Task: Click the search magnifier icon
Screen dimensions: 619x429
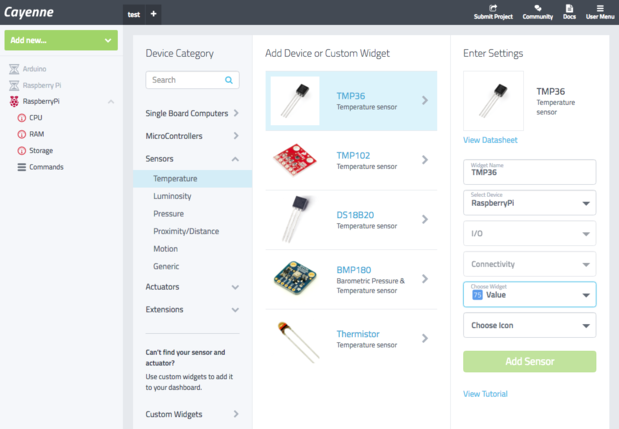Action: [229, 80]
